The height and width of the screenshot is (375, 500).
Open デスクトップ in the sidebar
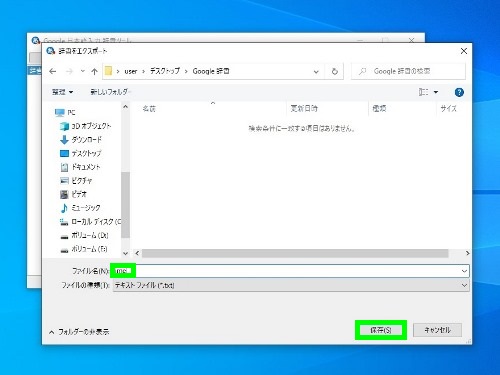80,153
